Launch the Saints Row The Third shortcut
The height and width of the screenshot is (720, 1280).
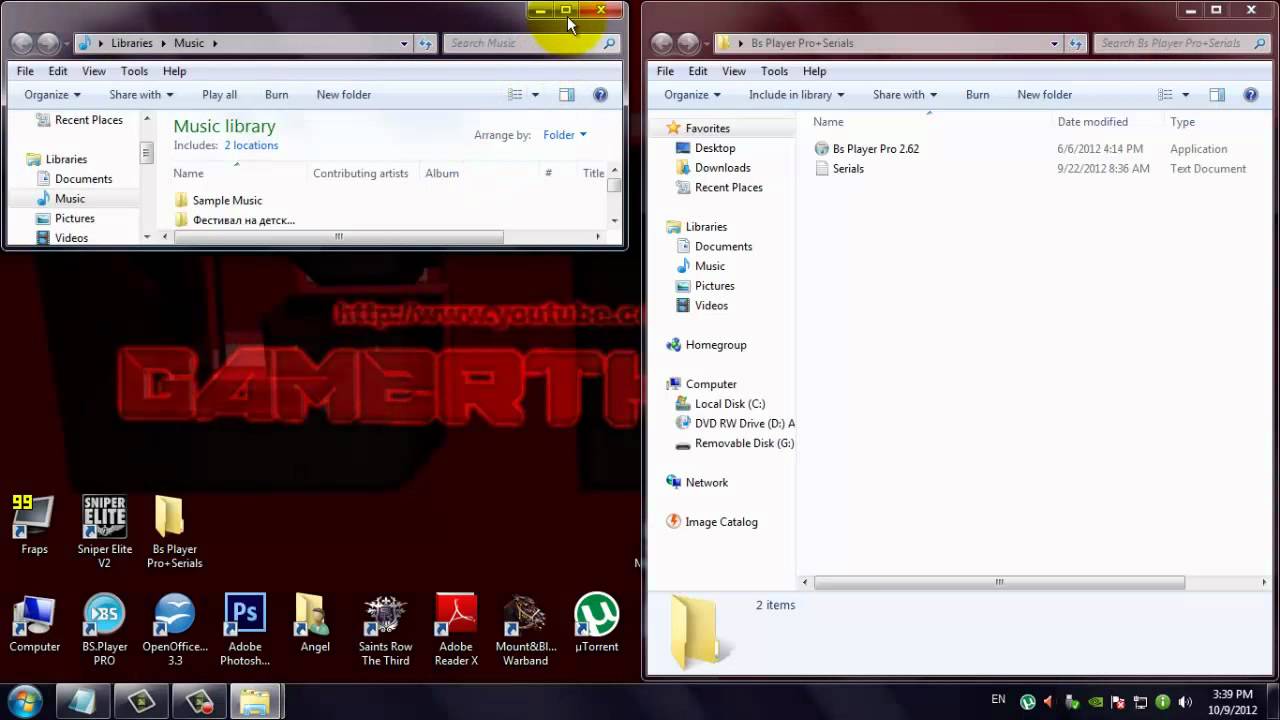(385, 630)
